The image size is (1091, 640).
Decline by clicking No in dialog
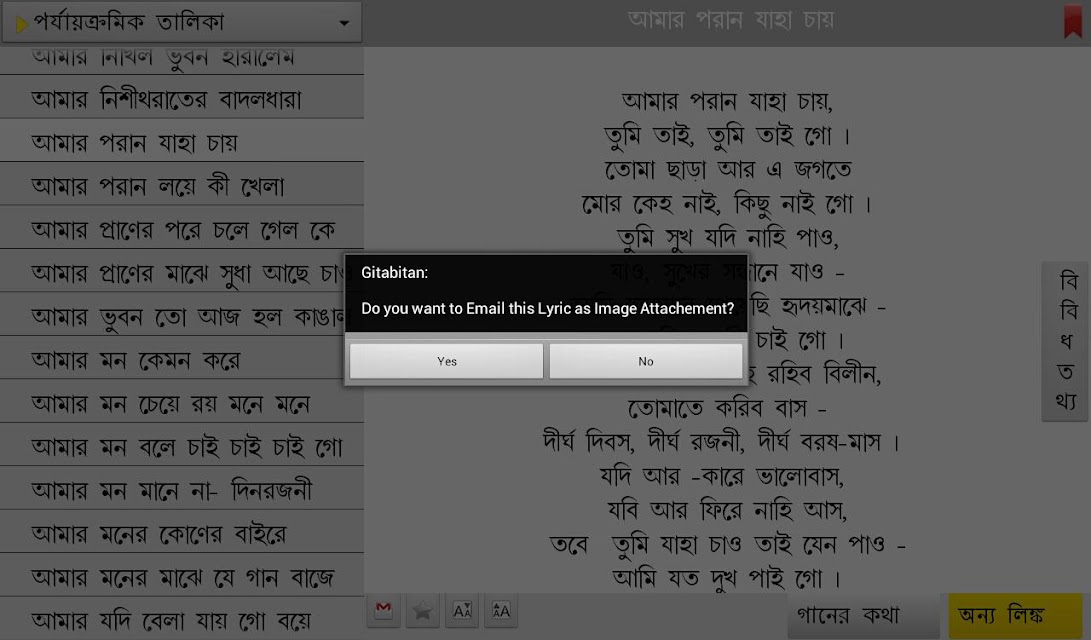[646, 361]
